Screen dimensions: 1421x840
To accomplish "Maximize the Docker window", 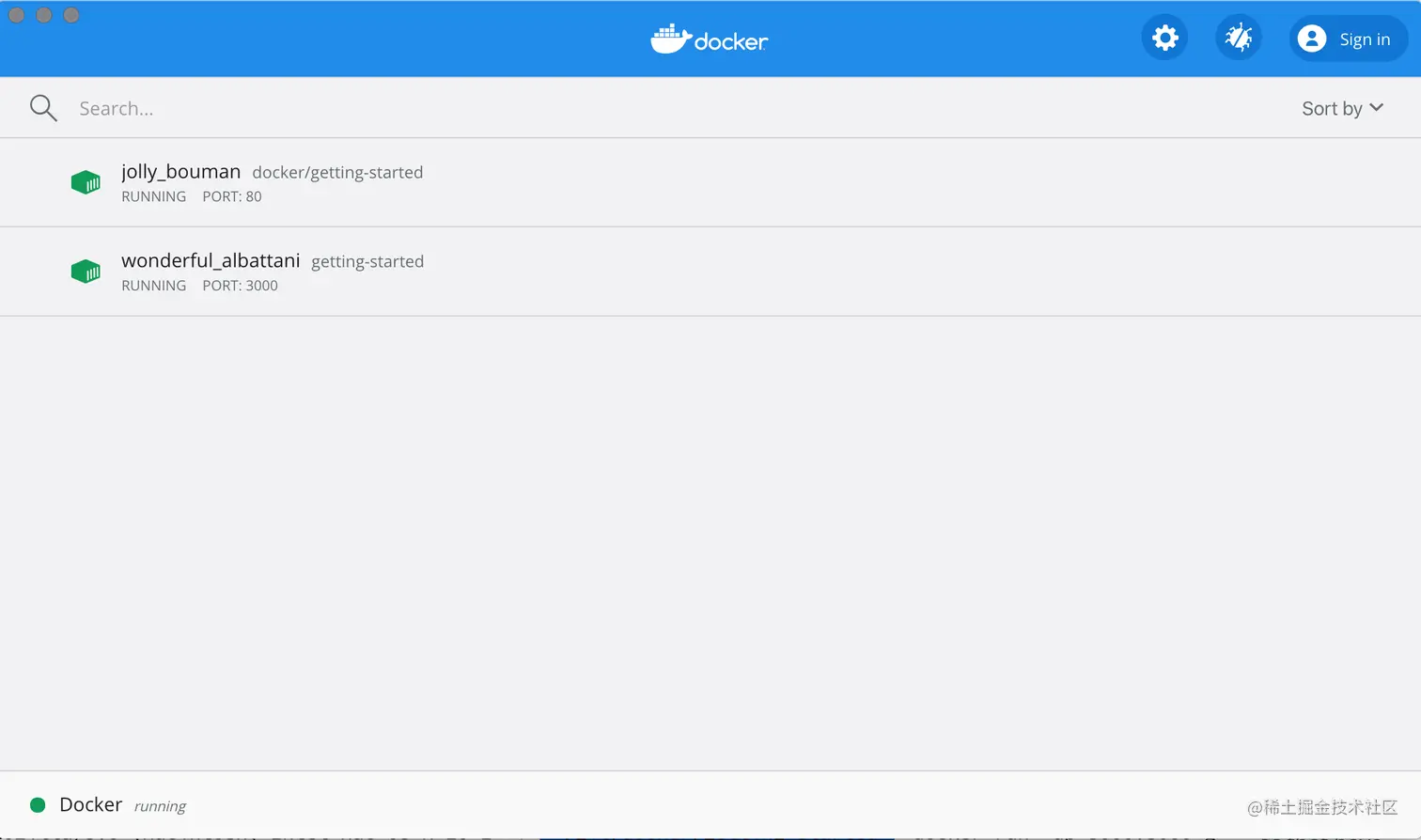I will pyautogui.click(x=71, y=15).
